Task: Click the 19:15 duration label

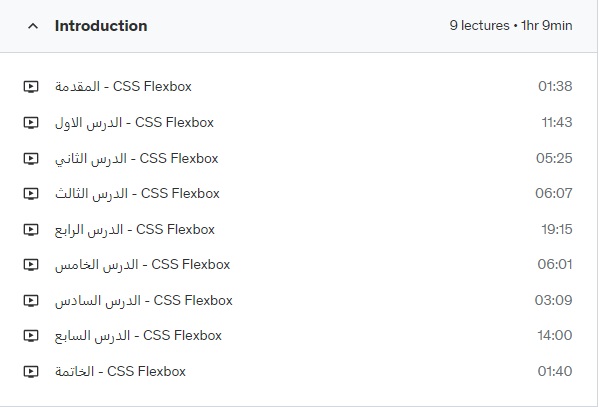Action: (x=557, y=229)
